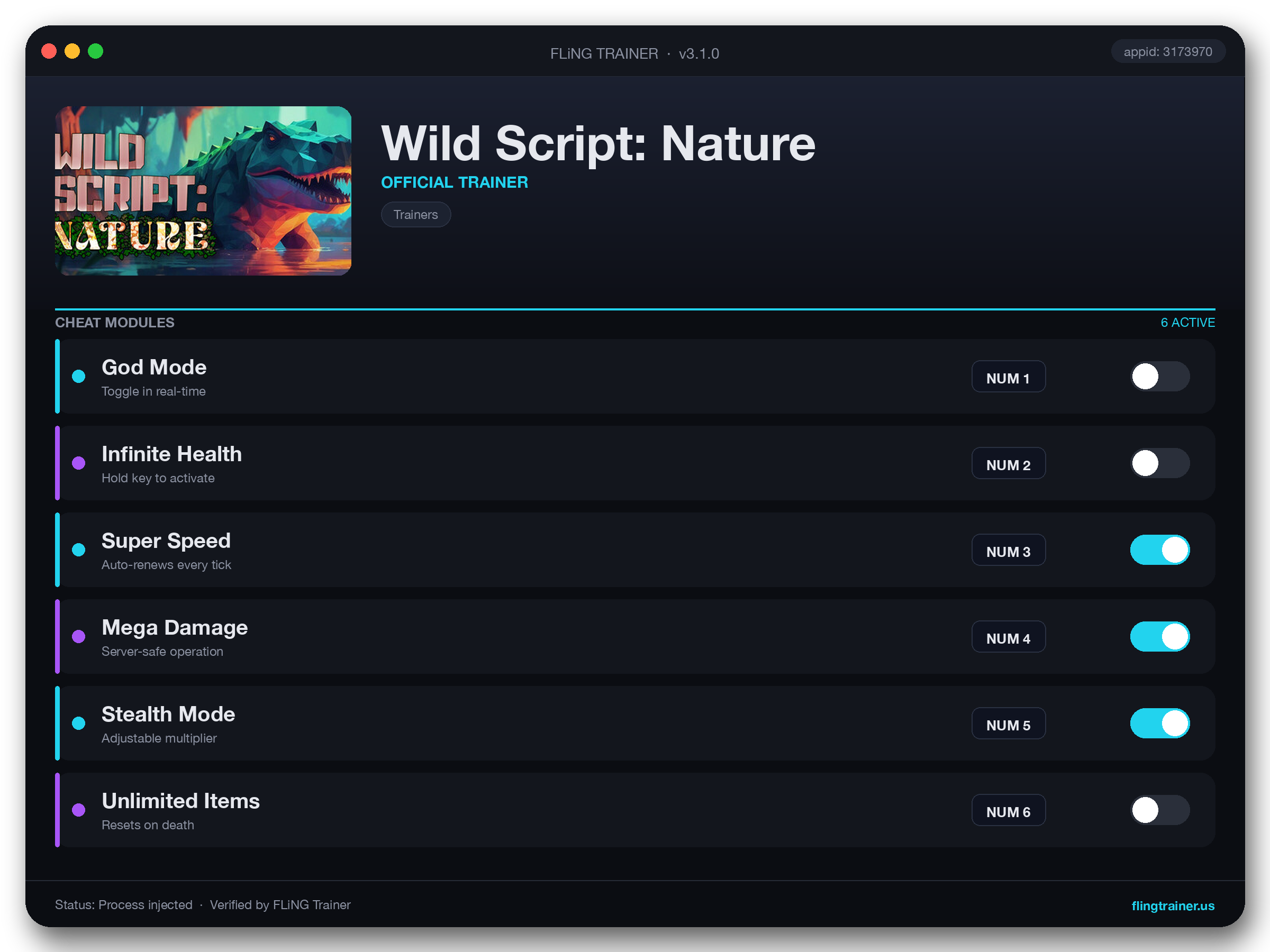Click the Unlimited Items module title
The image size is (1270, 952).
181,801
